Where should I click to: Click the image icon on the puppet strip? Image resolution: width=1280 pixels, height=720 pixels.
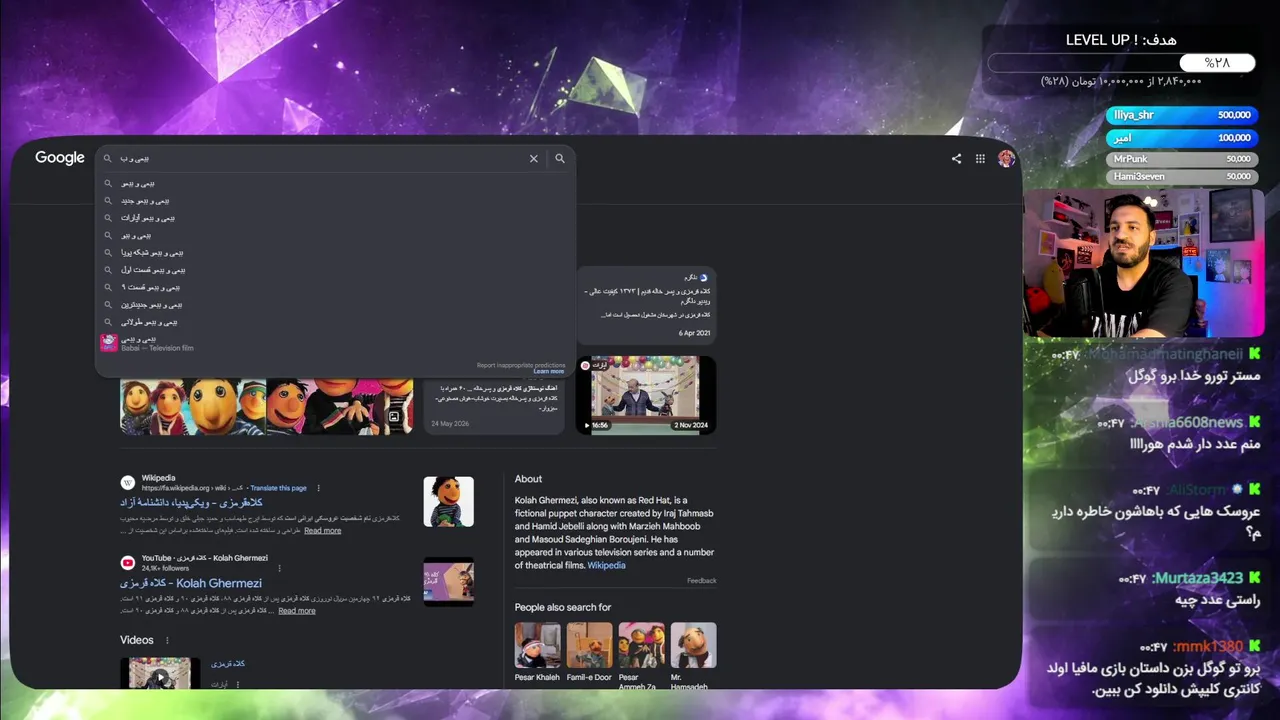tap(394, 417)
